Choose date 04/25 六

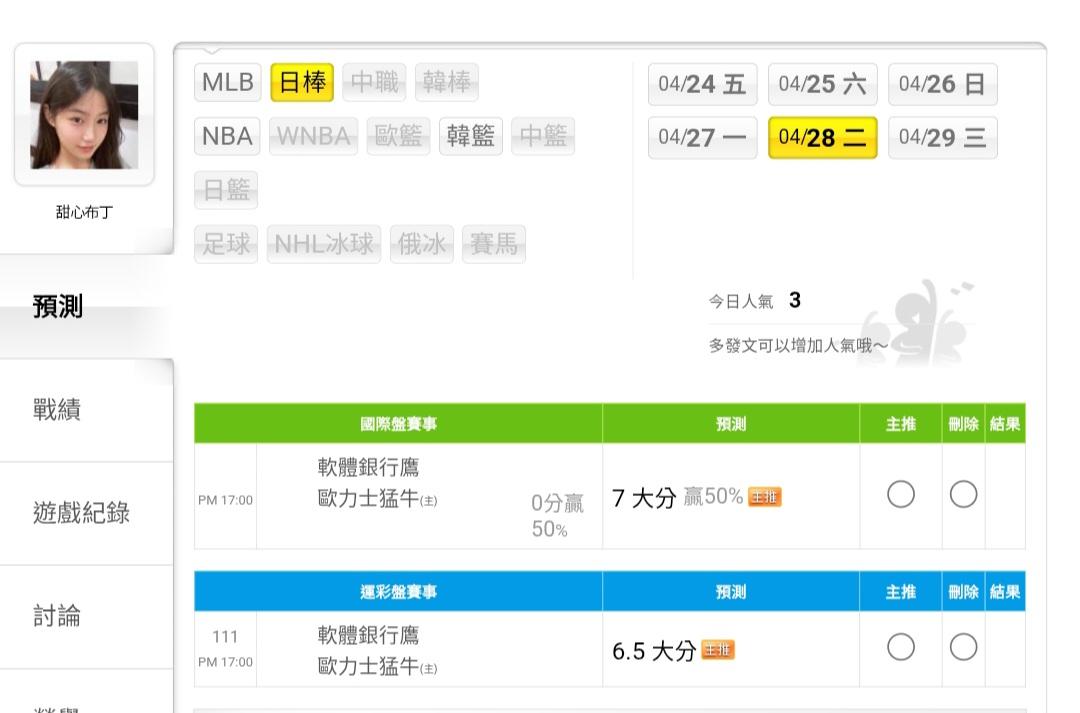point(822,85)
